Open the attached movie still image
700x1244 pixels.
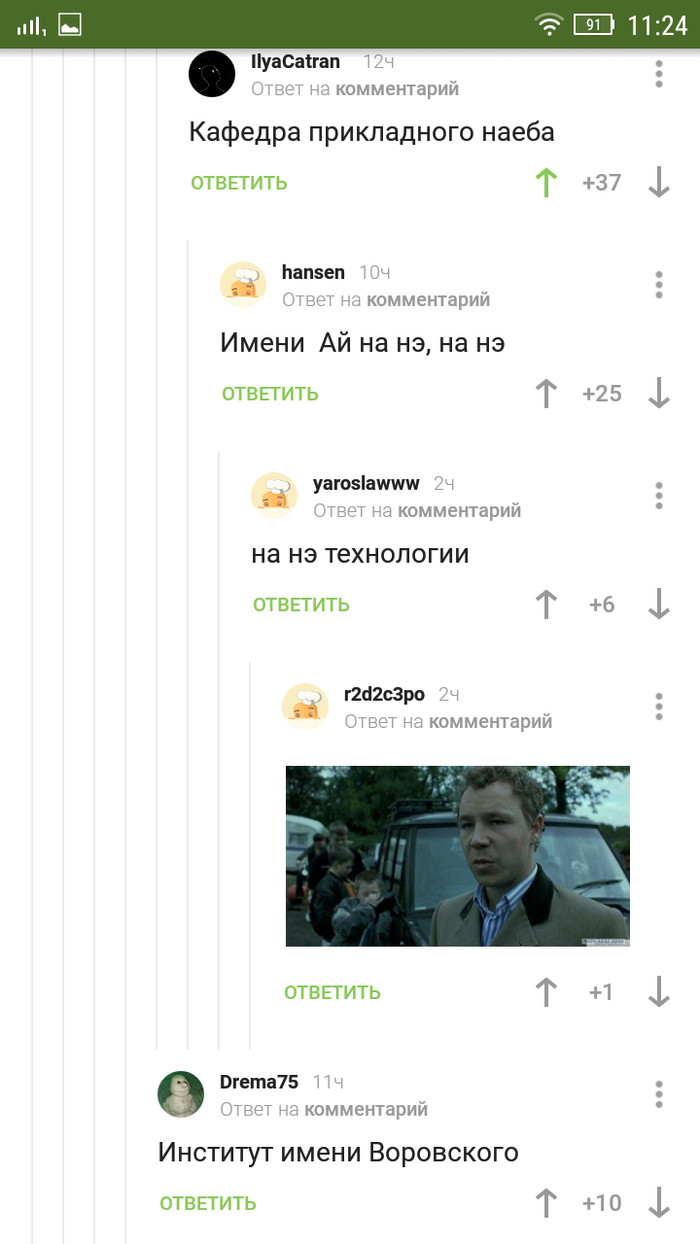click(458, 856)
